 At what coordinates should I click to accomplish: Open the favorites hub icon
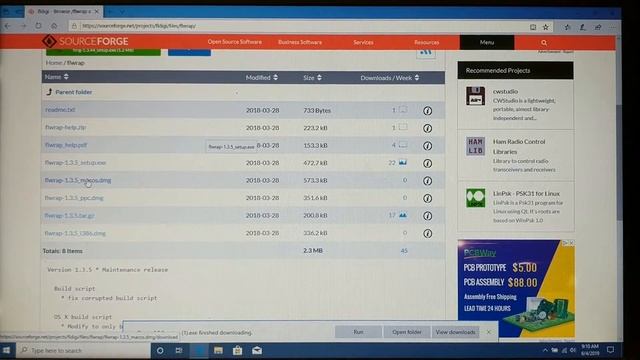click(x=567, y=27)
